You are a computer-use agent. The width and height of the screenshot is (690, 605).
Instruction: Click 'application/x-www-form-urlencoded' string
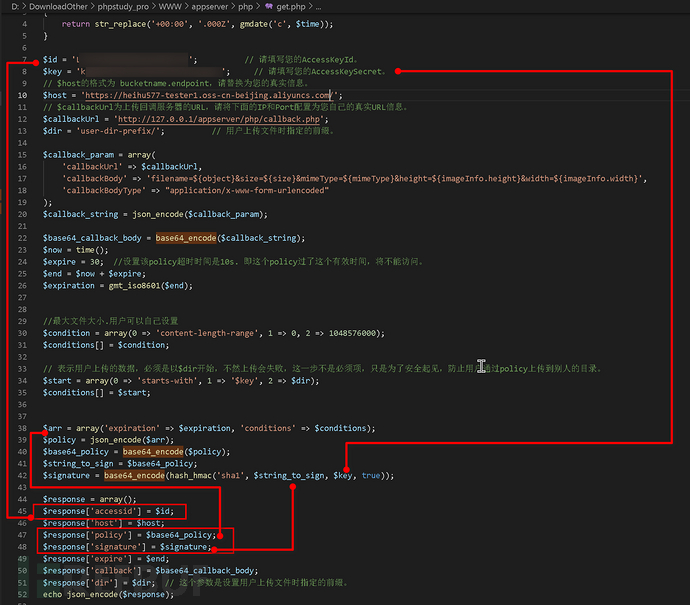(246, 190)
